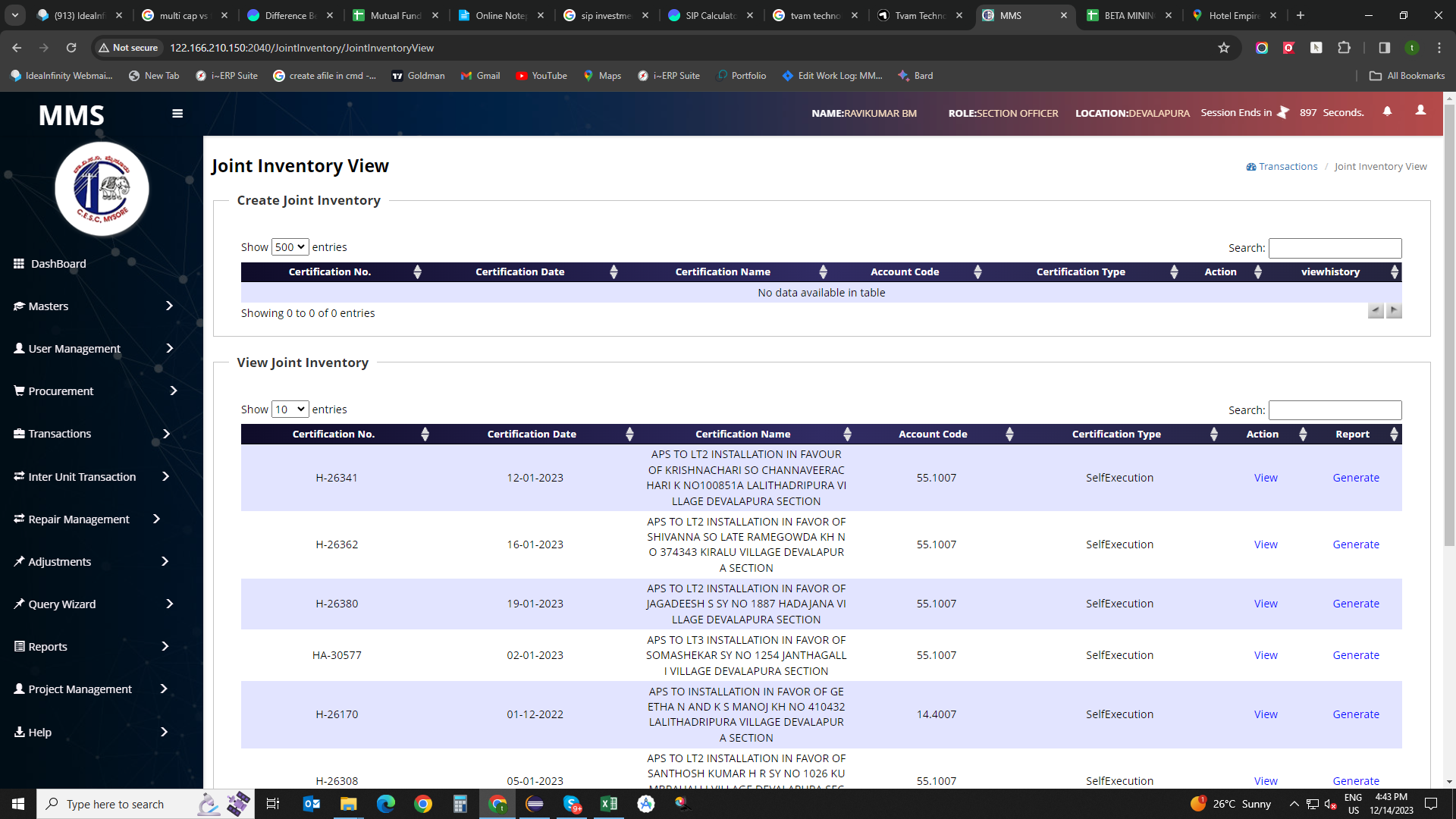Bookmark this page with star icon
The image size is (1456, 819).
click(x=1223, y=48)
